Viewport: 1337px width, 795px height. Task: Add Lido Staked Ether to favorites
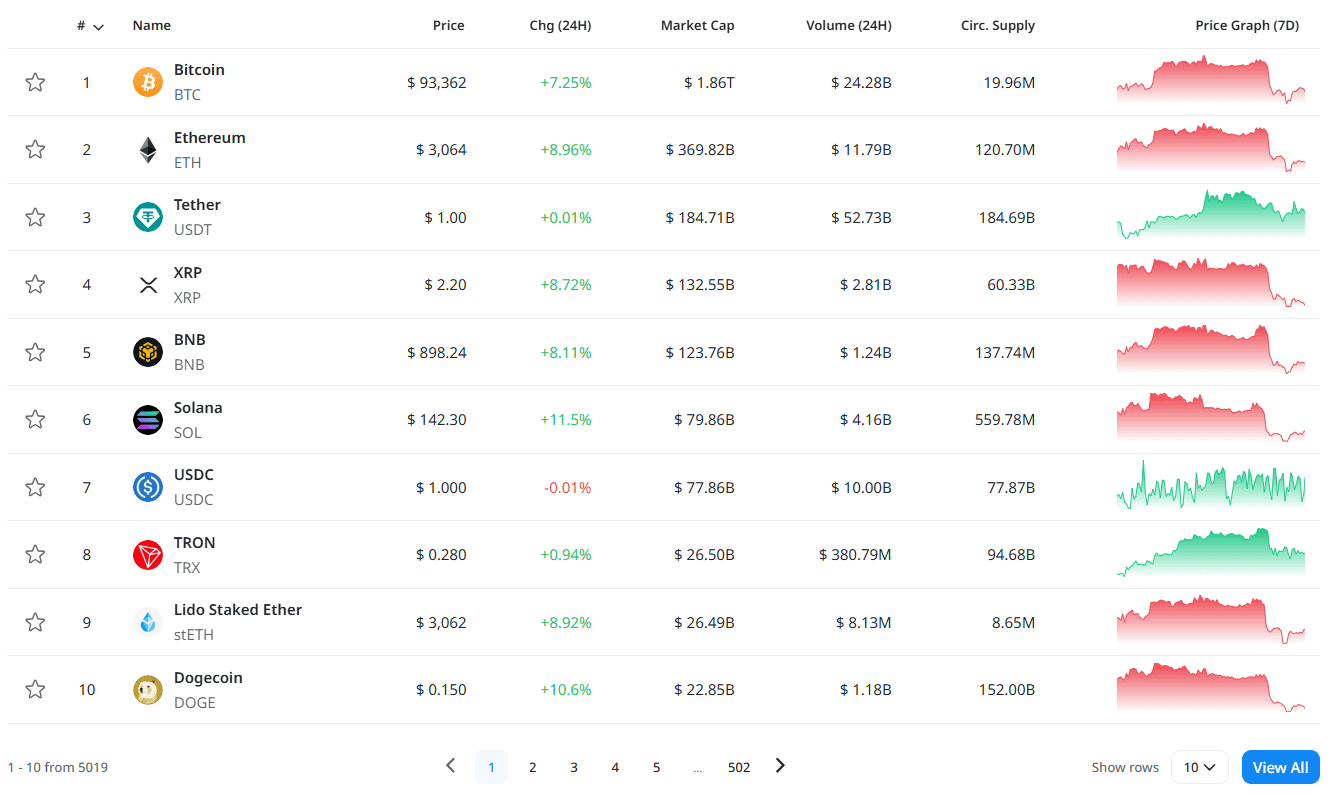[x=35, y=622]
